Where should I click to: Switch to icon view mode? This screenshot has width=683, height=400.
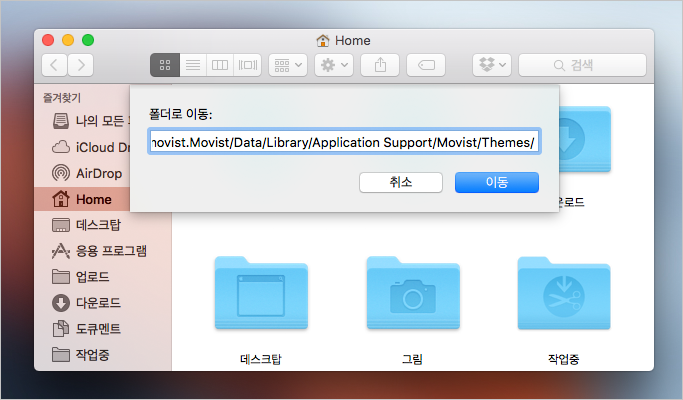165,65
